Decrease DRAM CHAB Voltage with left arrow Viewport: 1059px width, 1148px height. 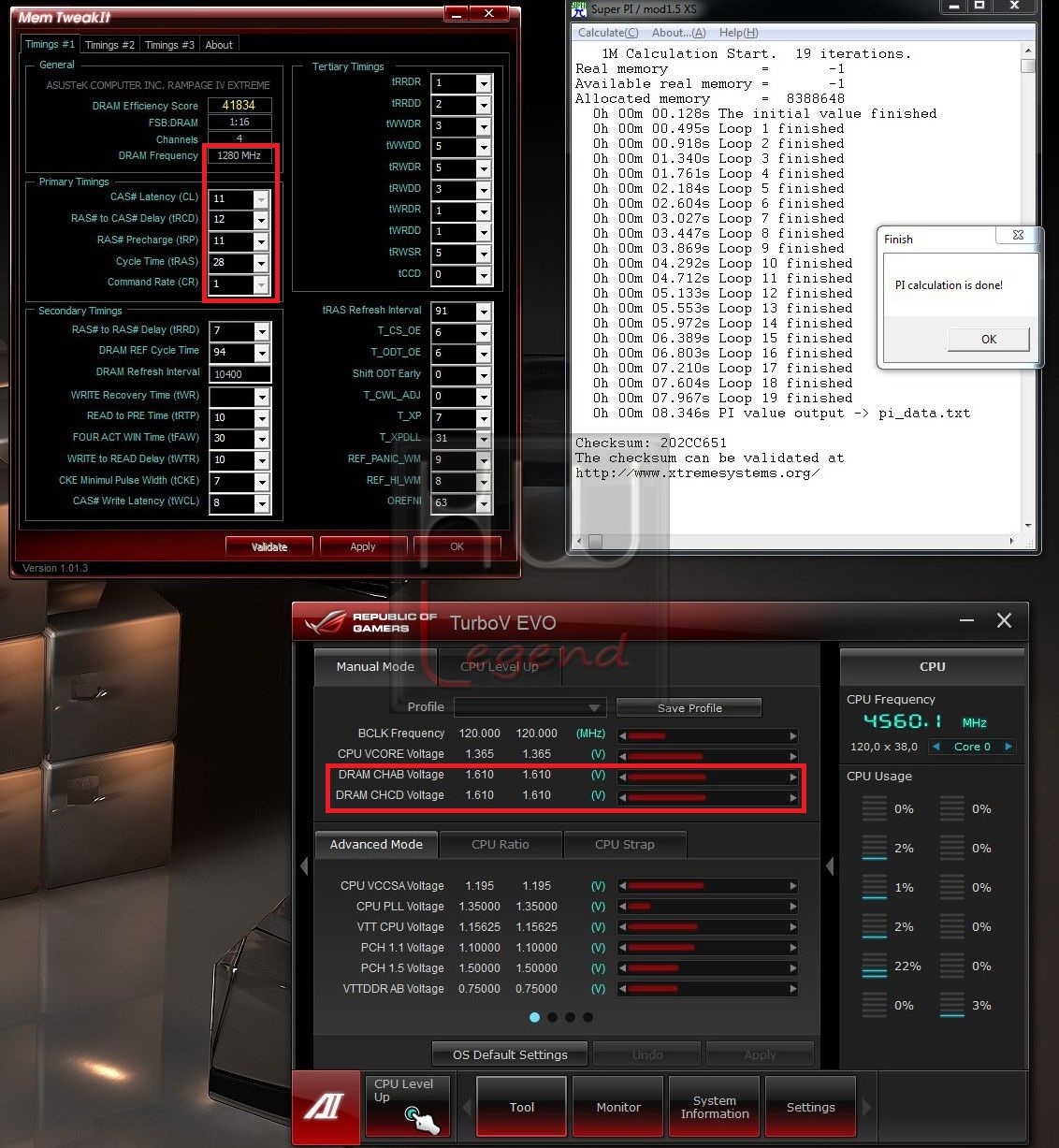(x=622, y=777)
